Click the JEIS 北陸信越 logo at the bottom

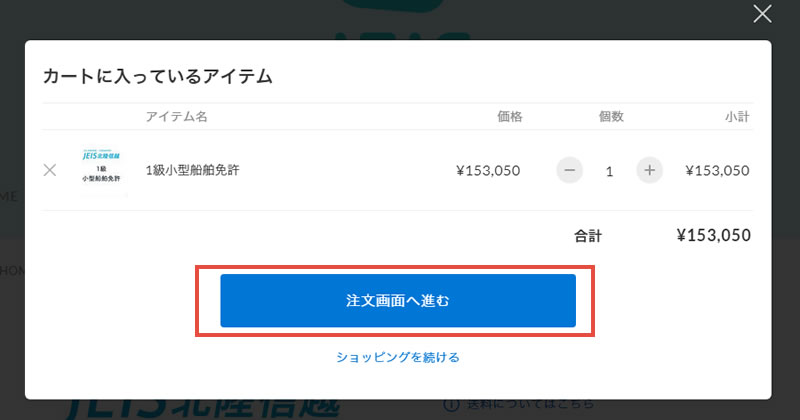[x=203, y=408]
